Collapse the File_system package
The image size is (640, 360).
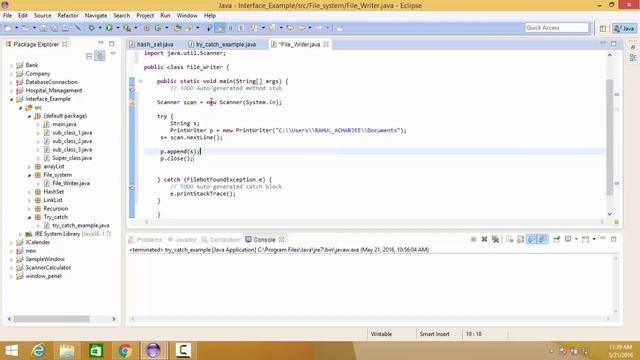(x=29, y=175)
